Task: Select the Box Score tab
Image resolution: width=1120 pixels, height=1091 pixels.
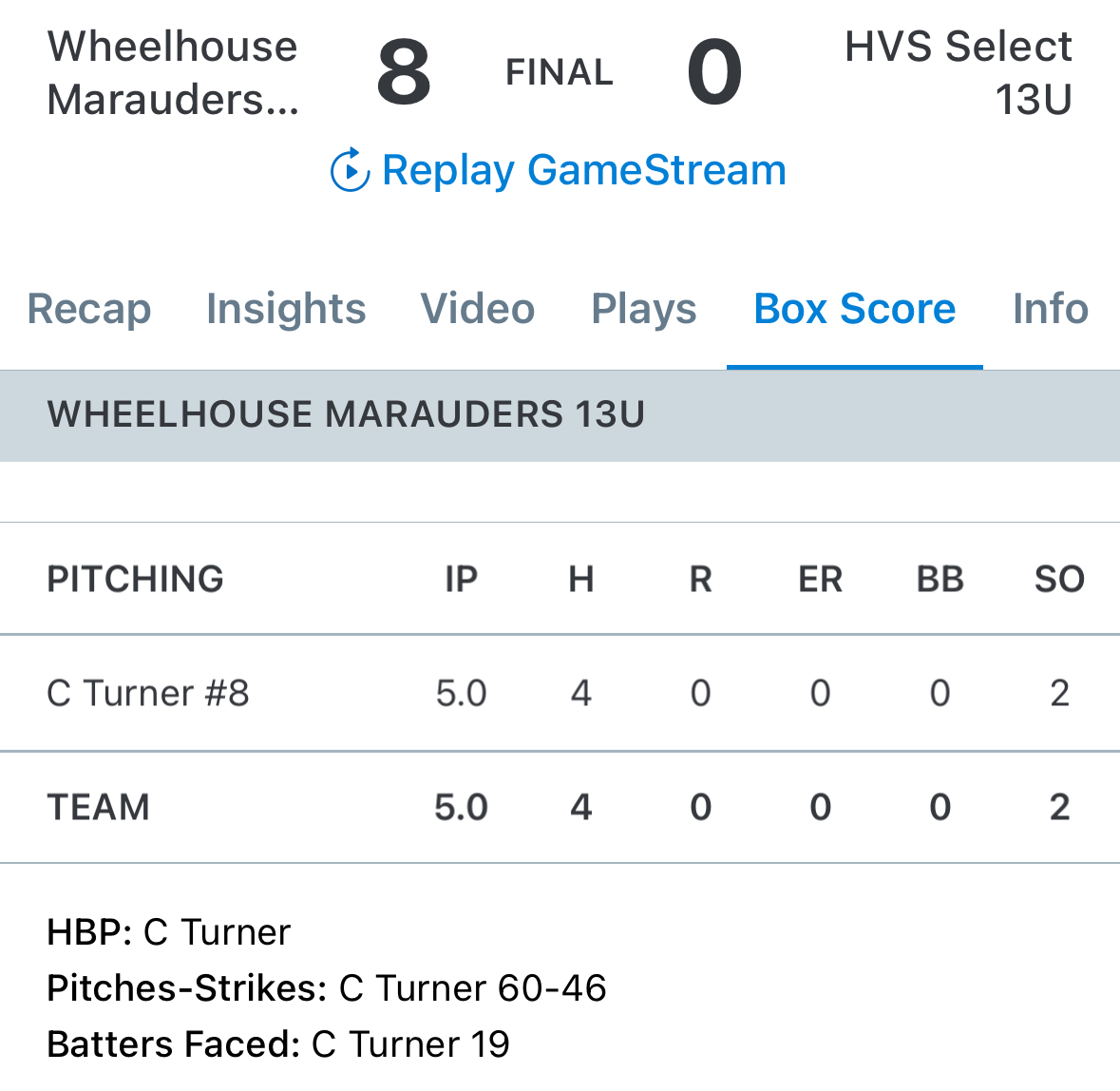Action: coord(855,309)
